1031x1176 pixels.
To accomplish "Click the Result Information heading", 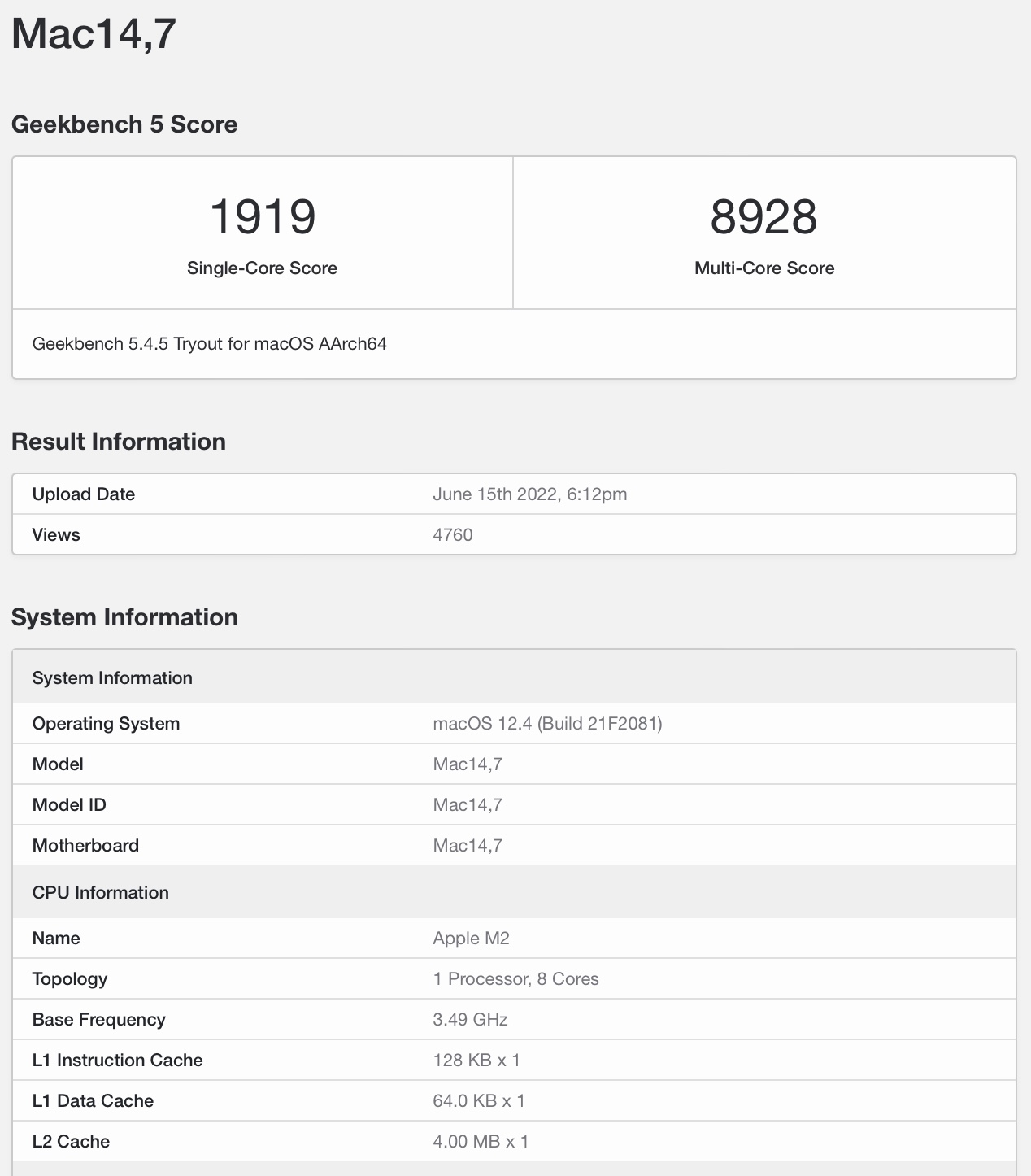I will pos(119,442).
